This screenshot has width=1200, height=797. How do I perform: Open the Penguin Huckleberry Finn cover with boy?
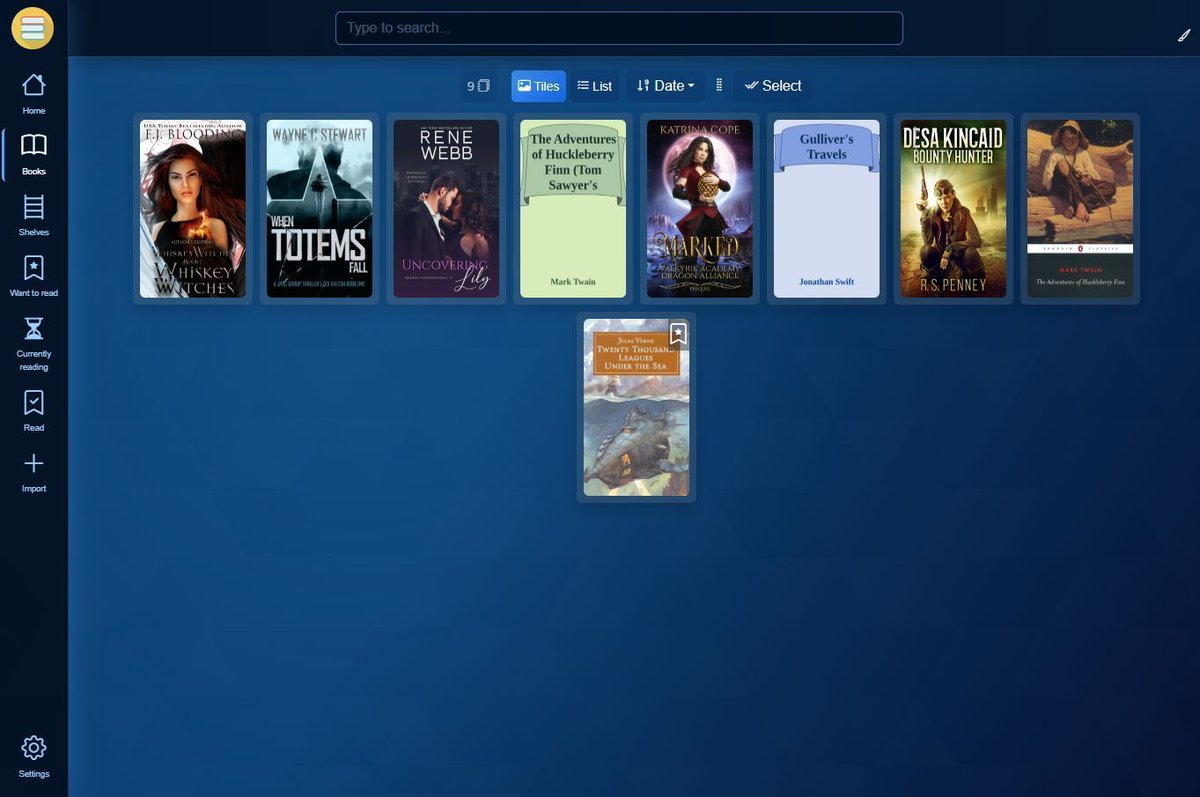1080,209
